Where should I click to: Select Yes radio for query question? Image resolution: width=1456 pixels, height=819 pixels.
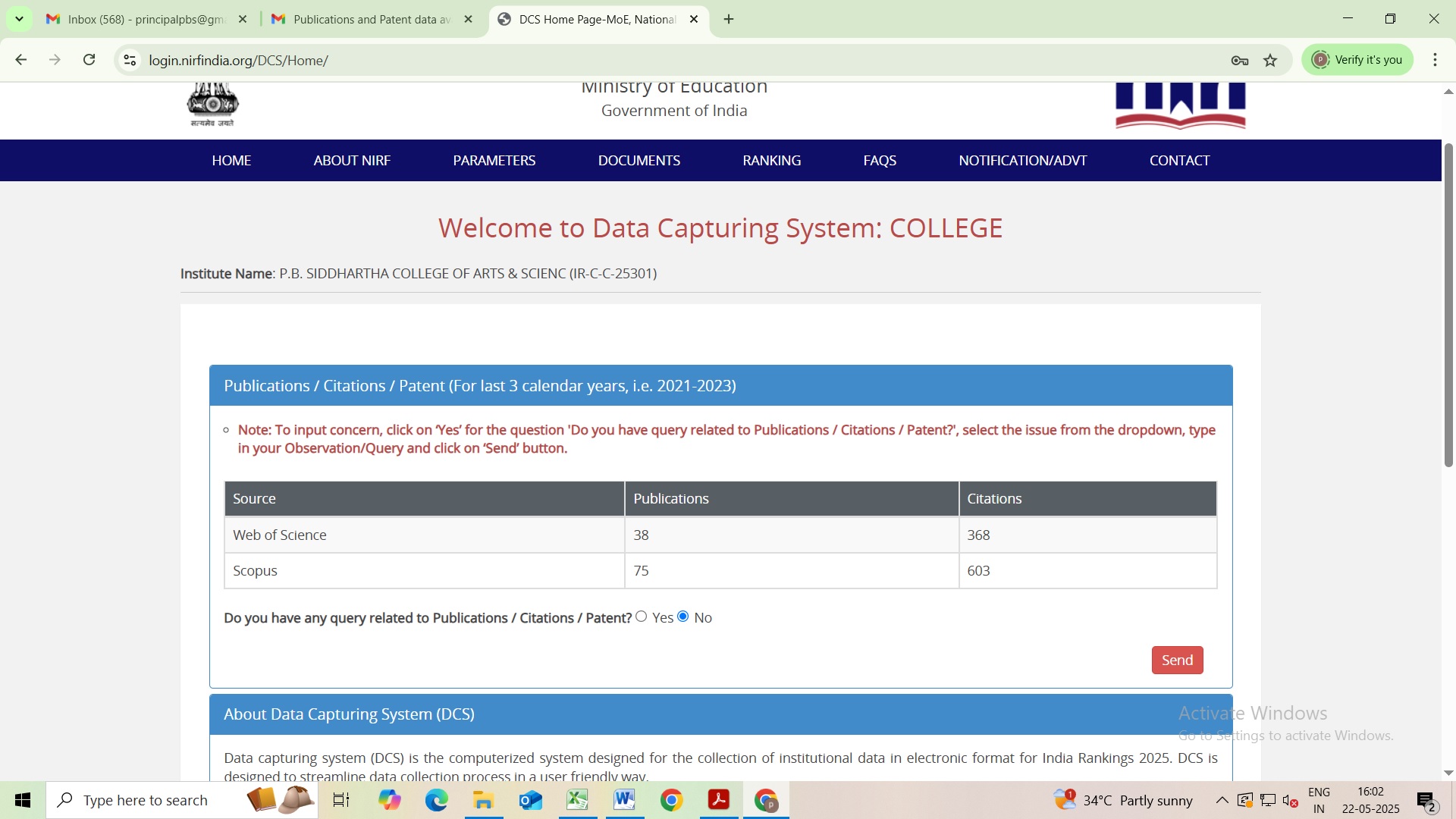coord(642,617)
